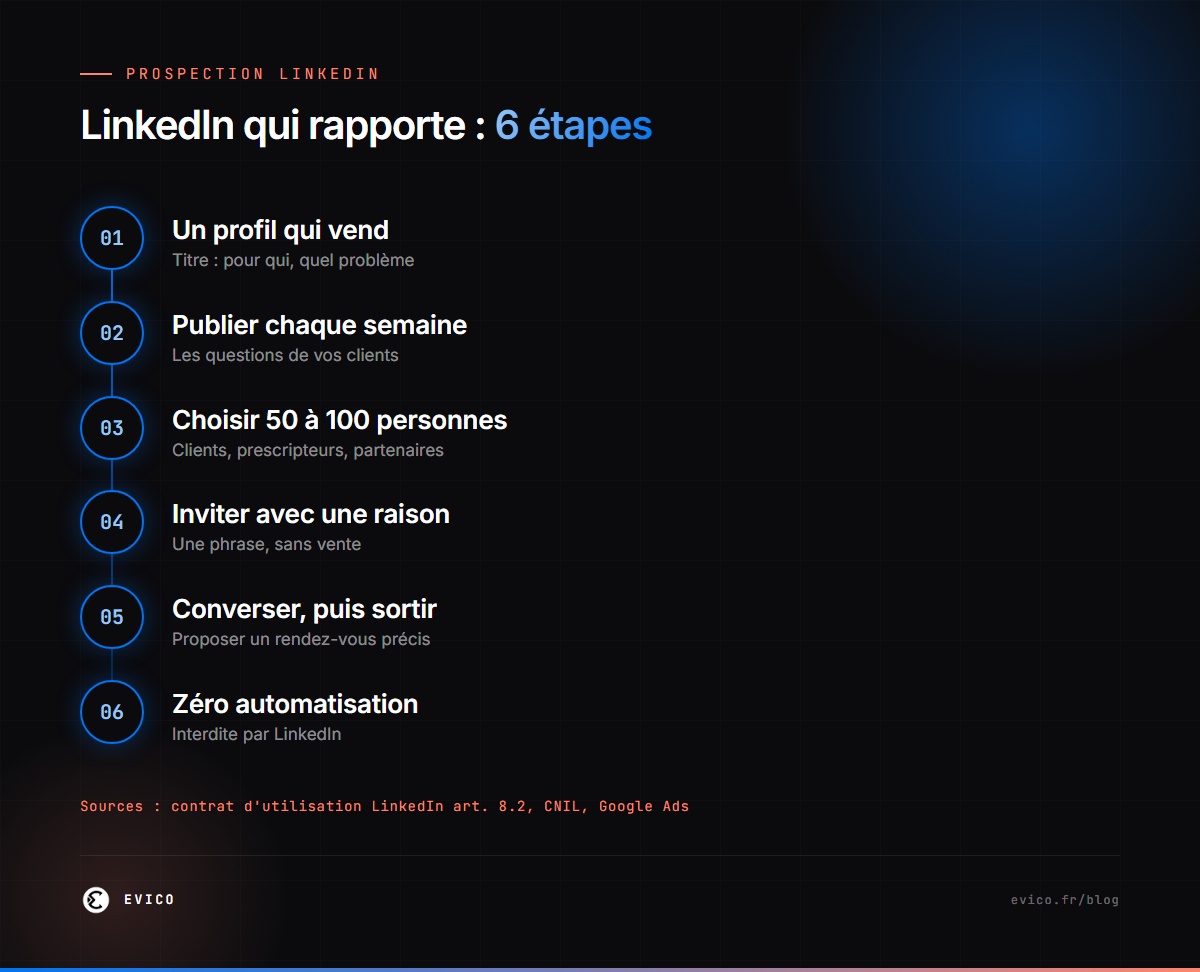Click subtitle 'Interdite par LinkedIn'
Viewport: 1200px width, 972px height.
[x=256, y=734]
